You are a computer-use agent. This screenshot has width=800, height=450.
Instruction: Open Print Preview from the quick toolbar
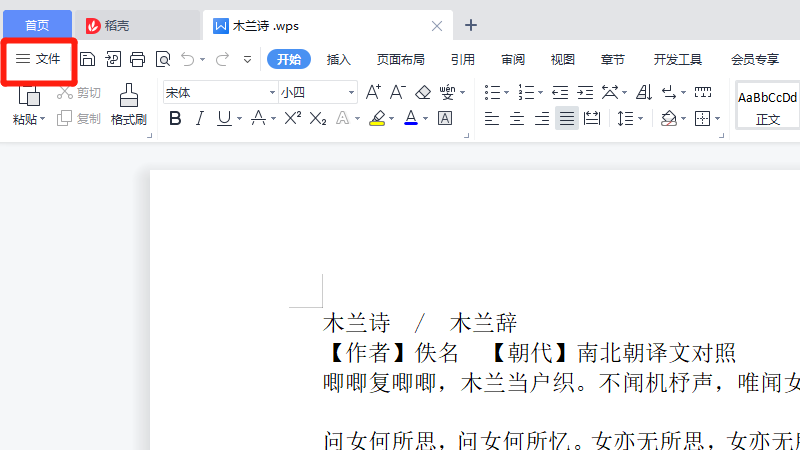[163, 60]
